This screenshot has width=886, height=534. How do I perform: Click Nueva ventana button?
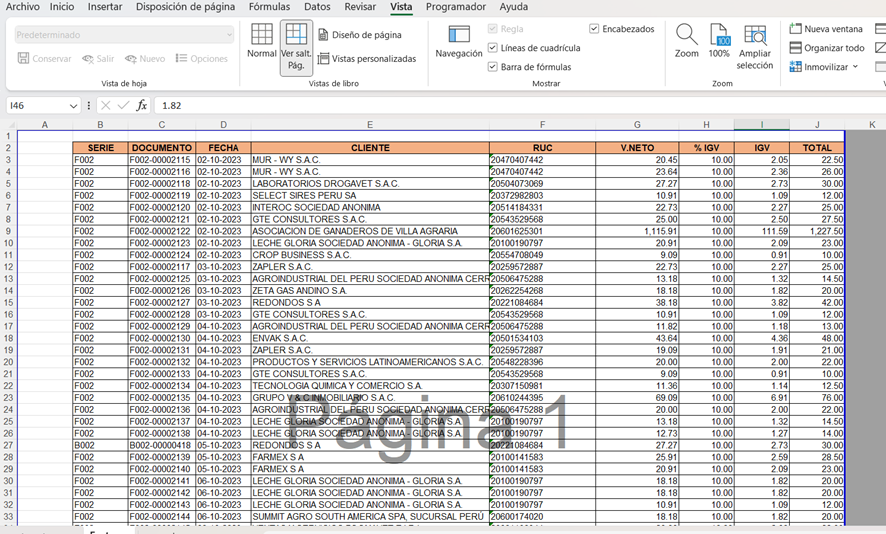click(x=827, y=29)
